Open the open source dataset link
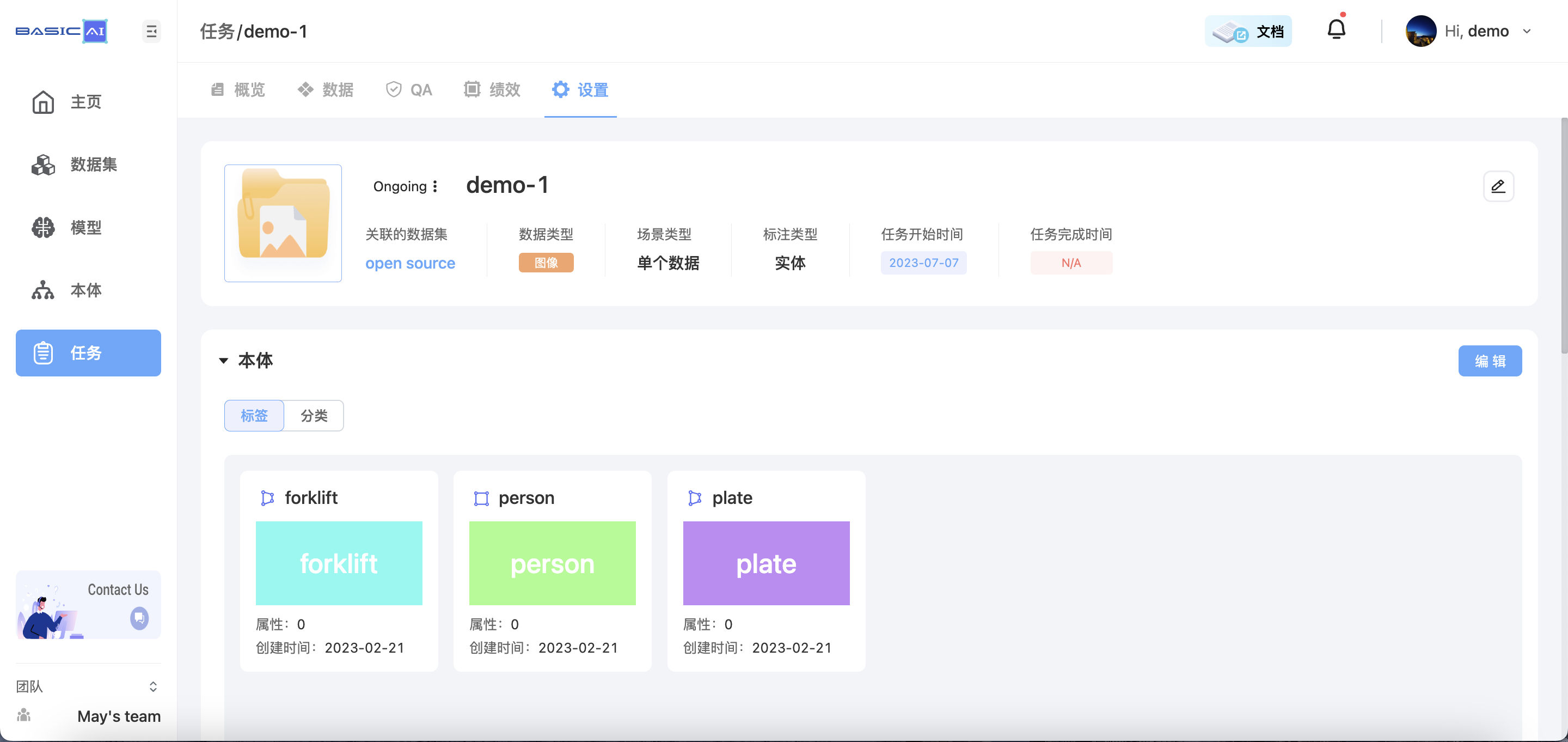Viewport: 1568px width, 742px height. (411, 263)
